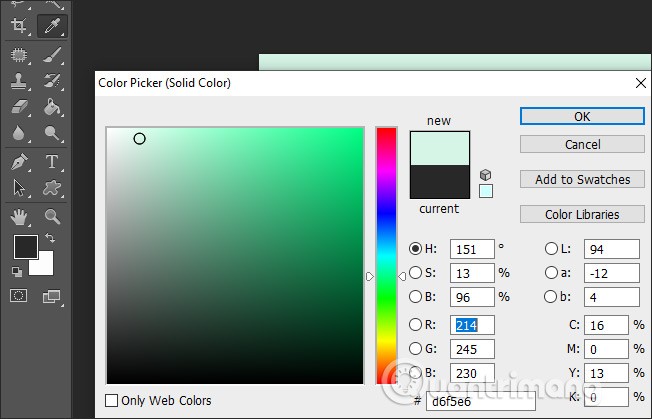The height and width of the screenshot is (419, 652).
Task: Swap foreground and background colors
Action: click(x=51, y=239)
